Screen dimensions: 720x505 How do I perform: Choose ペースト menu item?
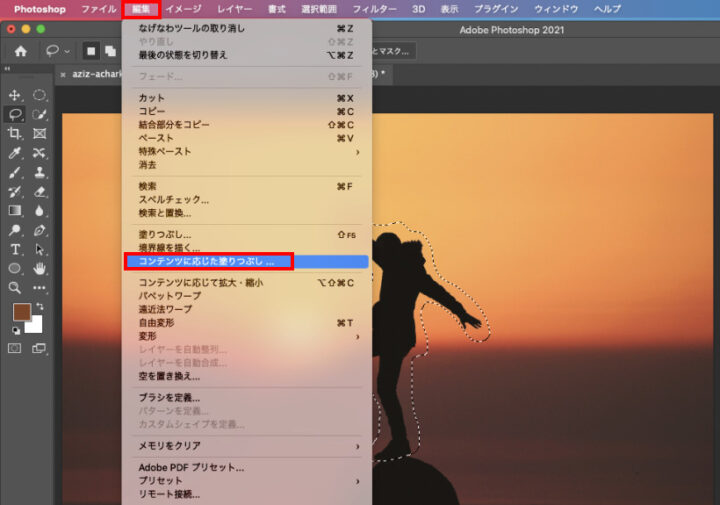(x=247, y=138)
